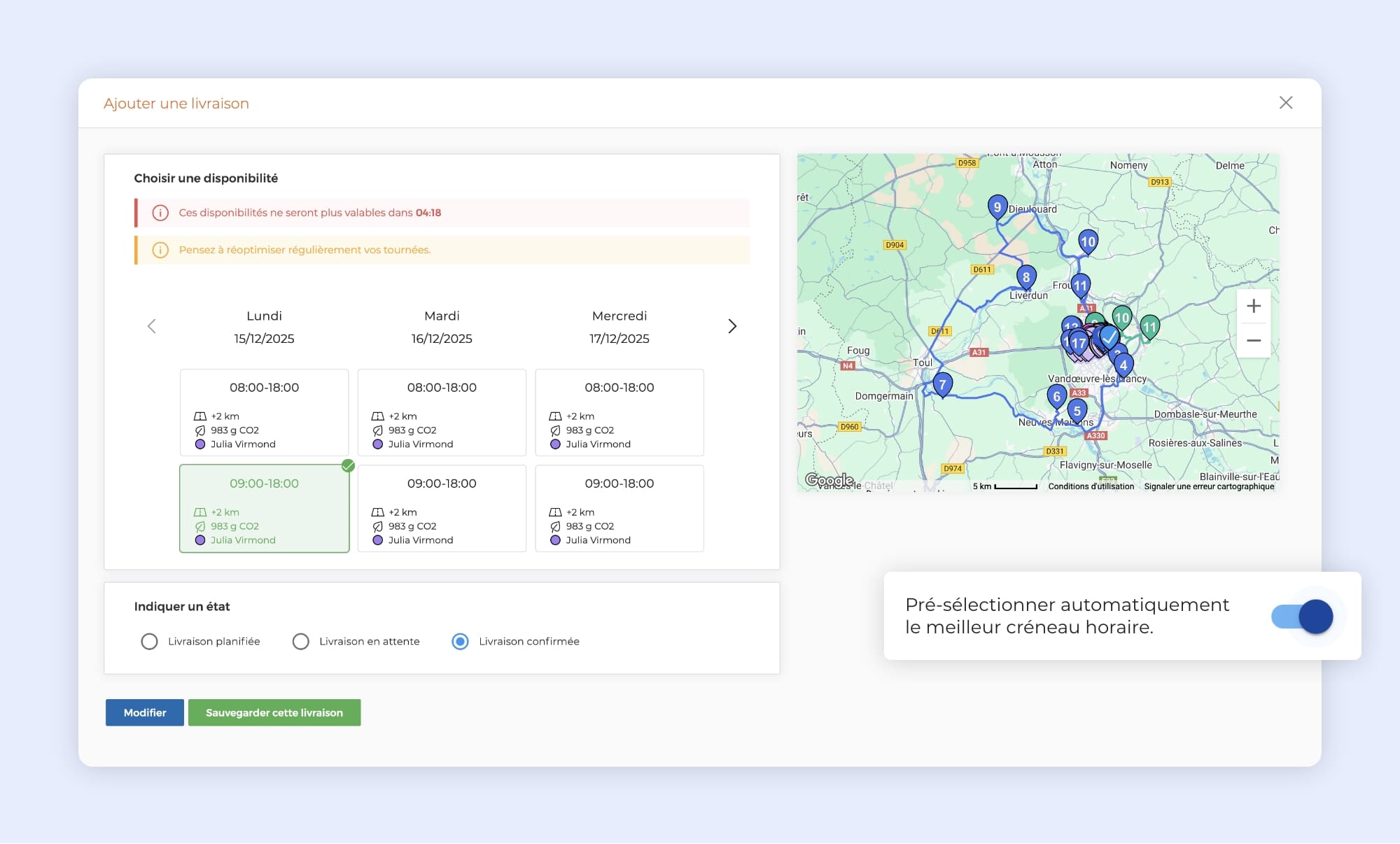Choose Livraison confirmée radio option
The image size is (1400, 844).
point(460,642)
